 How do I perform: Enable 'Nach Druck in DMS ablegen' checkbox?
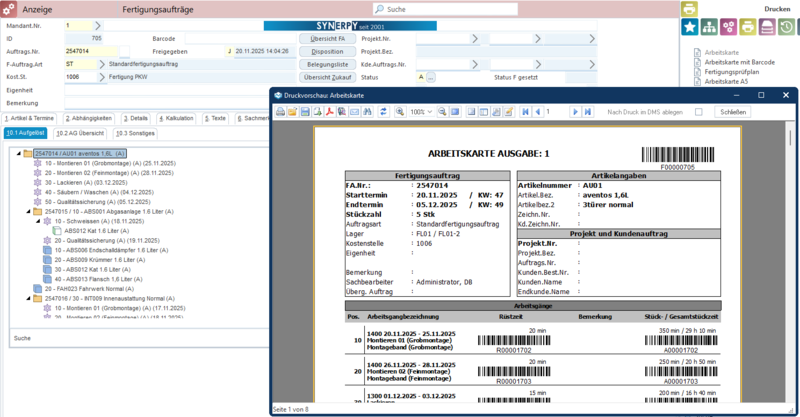tap(699, 112)
